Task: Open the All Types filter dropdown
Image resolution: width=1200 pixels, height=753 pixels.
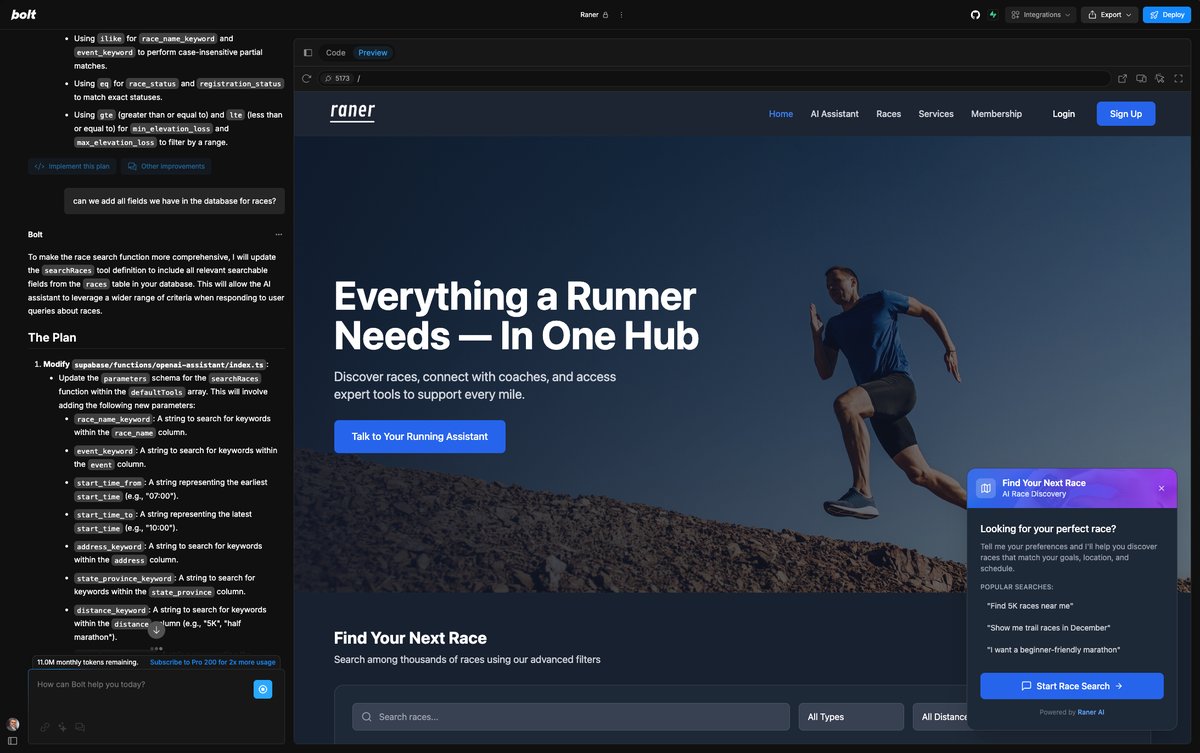Action: click(851, 717)
